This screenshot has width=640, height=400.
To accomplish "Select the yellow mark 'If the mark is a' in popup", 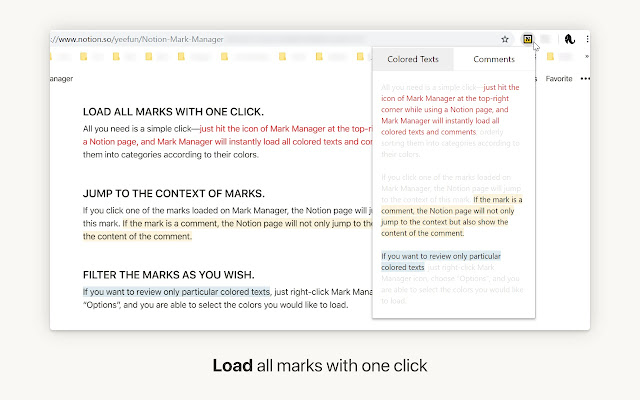I will point(451,216).
